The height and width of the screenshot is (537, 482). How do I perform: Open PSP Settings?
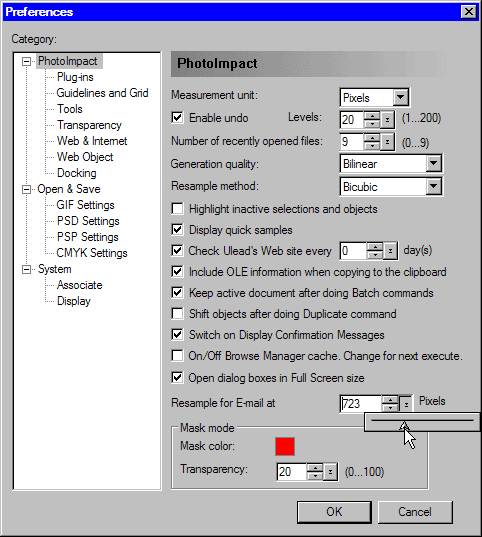coord(88,237)
